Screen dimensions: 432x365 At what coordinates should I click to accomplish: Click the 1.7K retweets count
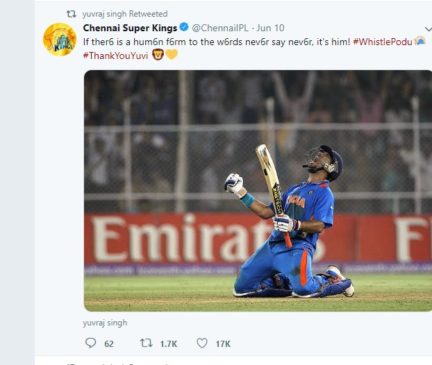coord(168,344)
